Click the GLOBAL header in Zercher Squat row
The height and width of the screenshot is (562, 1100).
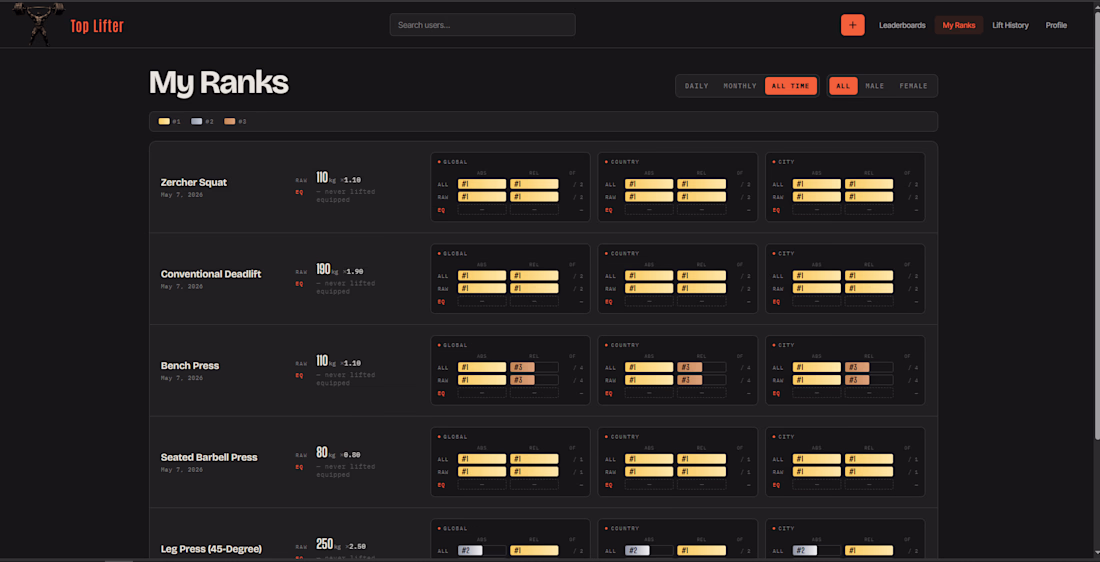coord(455,162)
